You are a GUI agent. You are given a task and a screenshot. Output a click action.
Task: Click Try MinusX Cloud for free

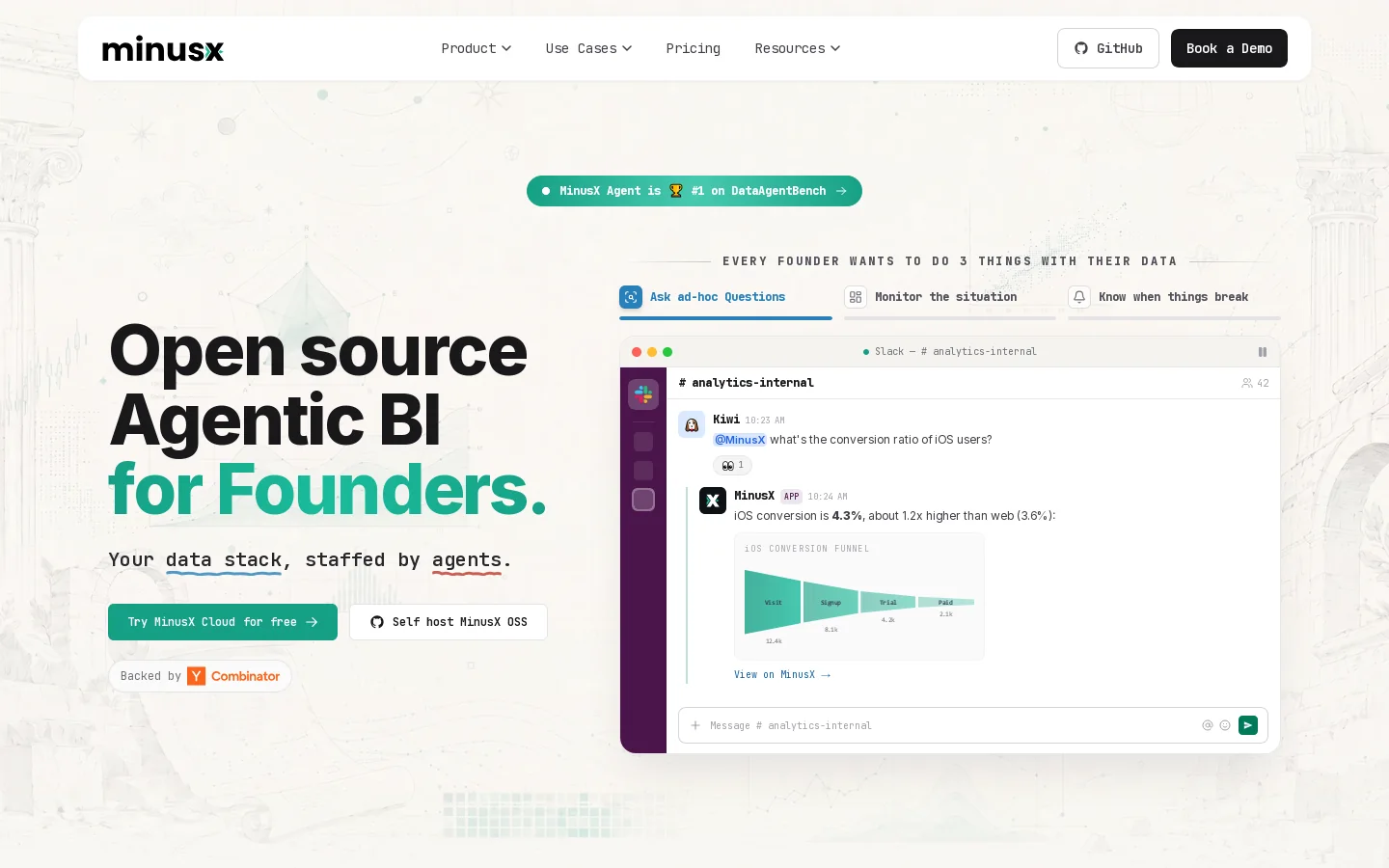[x=223, y=622]
